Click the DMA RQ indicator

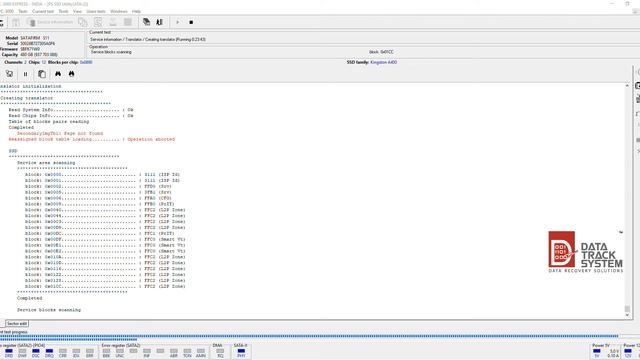(x=220, y=351)
